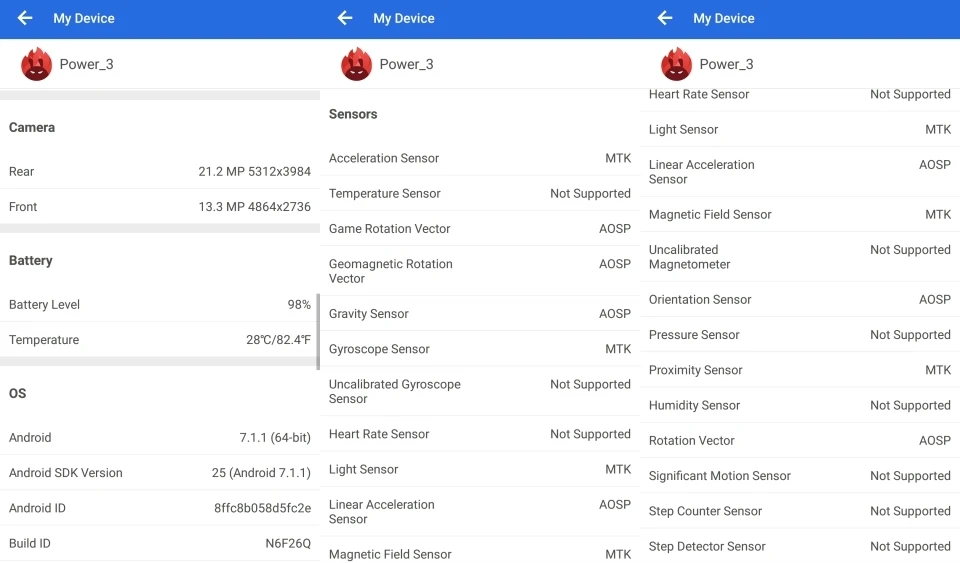
Task: Select the Rear camera 21.2 MP row
Action: click(x=160, y=171)
